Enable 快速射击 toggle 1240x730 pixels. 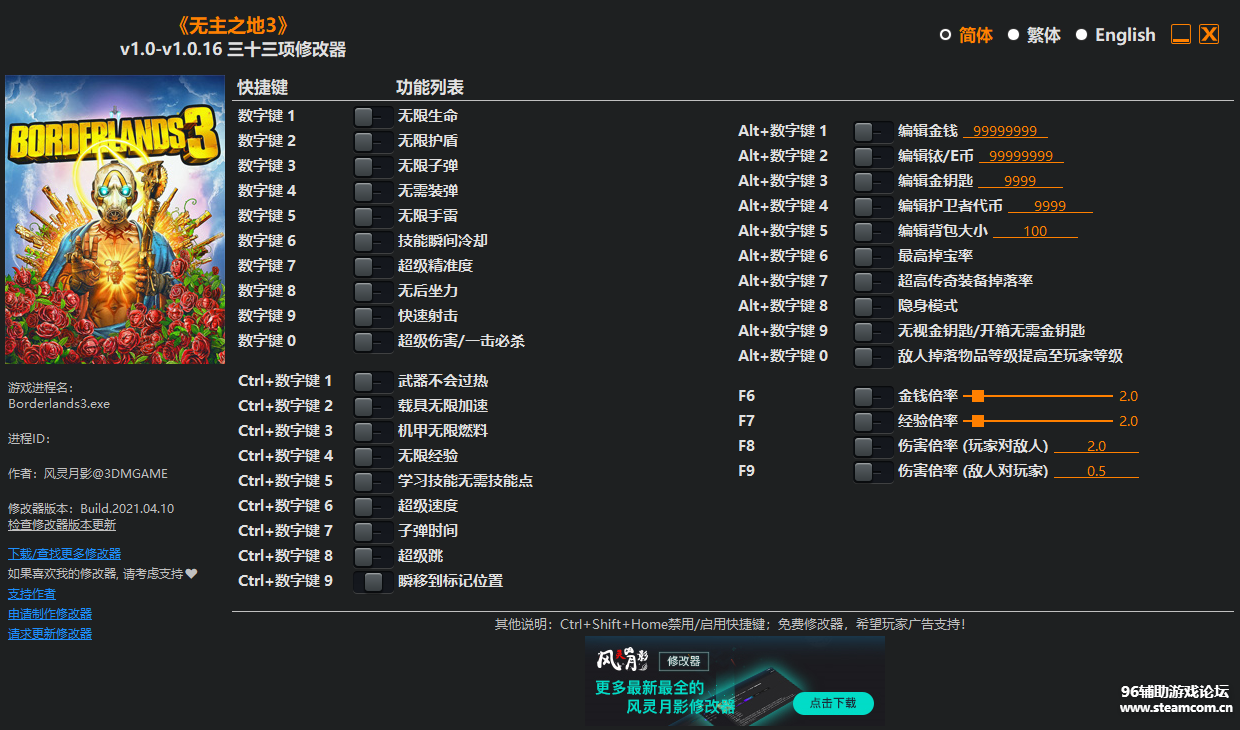pos(372,316)
